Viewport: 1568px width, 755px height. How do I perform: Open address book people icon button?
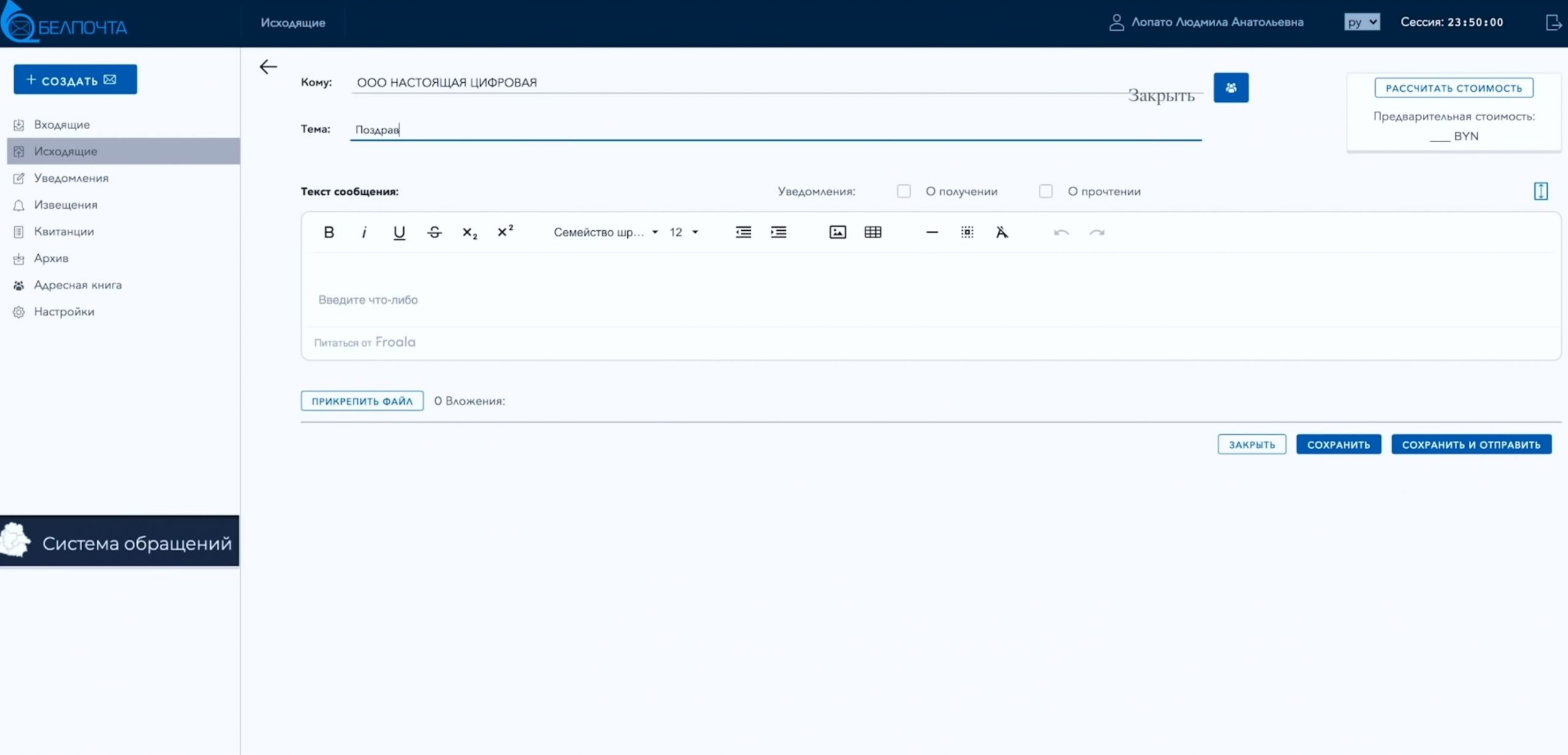coord(1231,88)
